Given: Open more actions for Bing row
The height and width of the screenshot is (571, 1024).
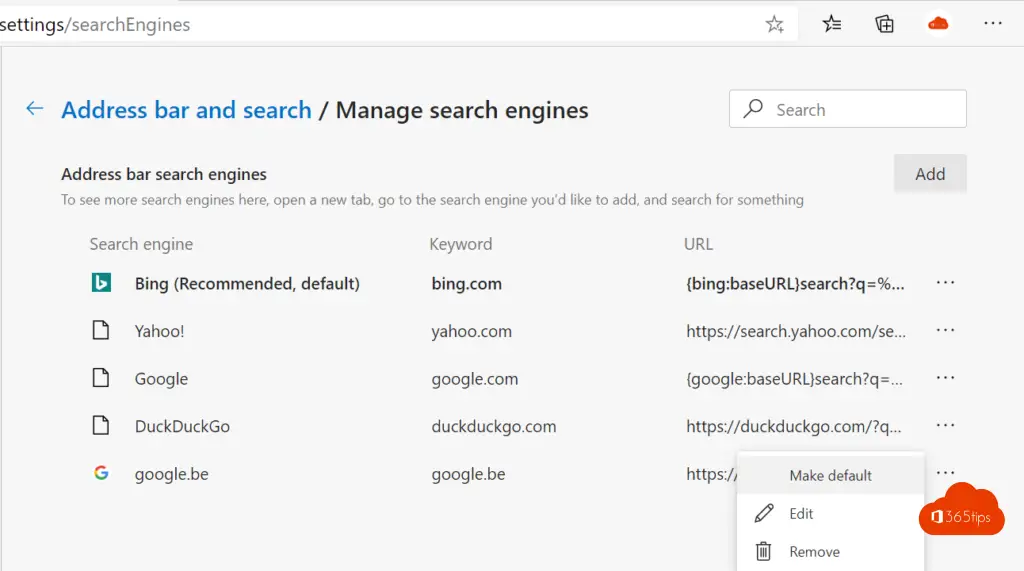Looking at the screenshot, I should tap(945, 283).
